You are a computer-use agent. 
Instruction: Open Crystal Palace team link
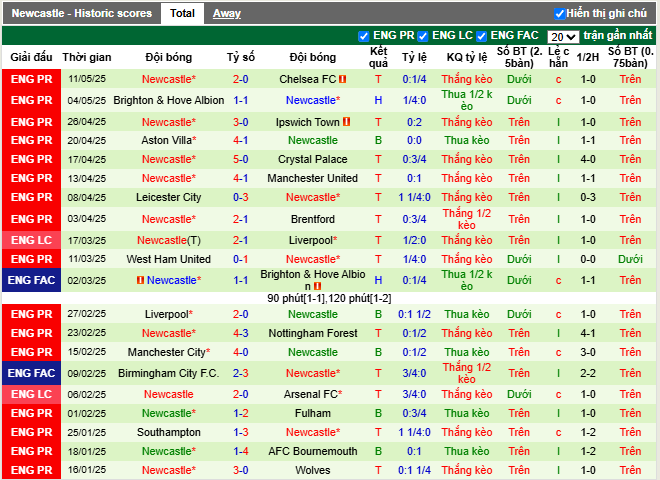point(313,159)
